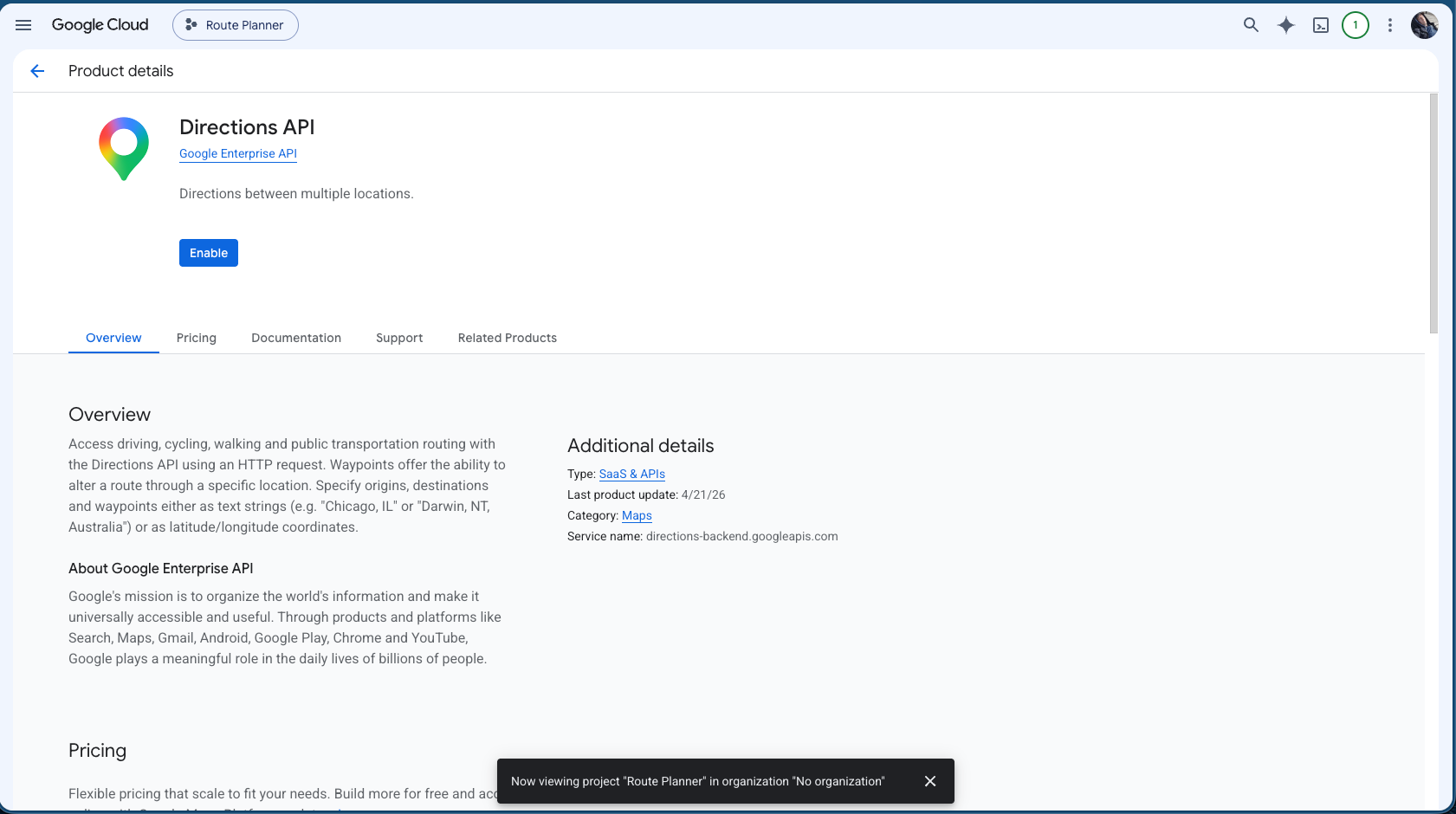Screen dimensions: 1456x814
Task: Go back using the arrow icon
Action: pyautogui.click(x=37, y=71)
